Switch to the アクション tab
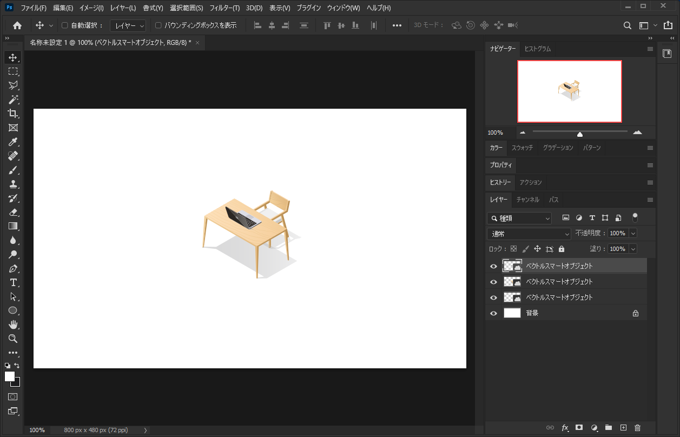This screenshot has width=680, height=437. pos(531,182)
